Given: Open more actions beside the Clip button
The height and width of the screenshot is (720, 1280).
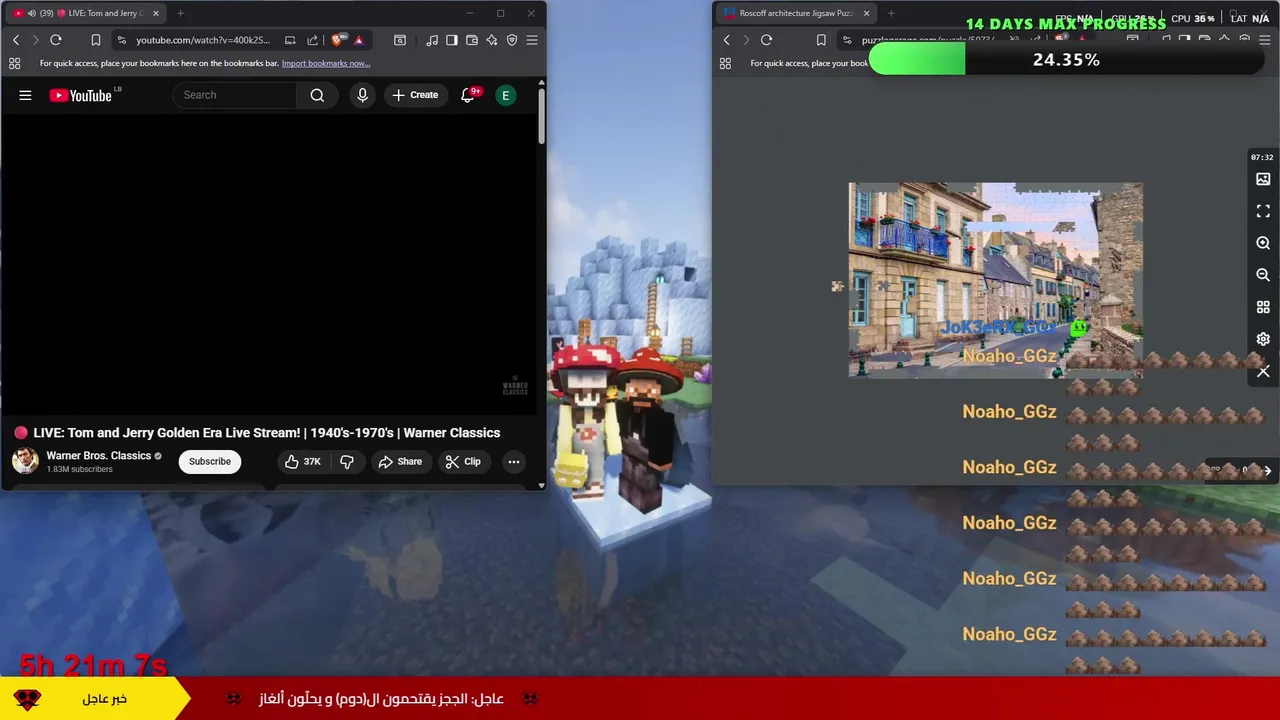Looking at the screenshot, I should click(513, 461).
